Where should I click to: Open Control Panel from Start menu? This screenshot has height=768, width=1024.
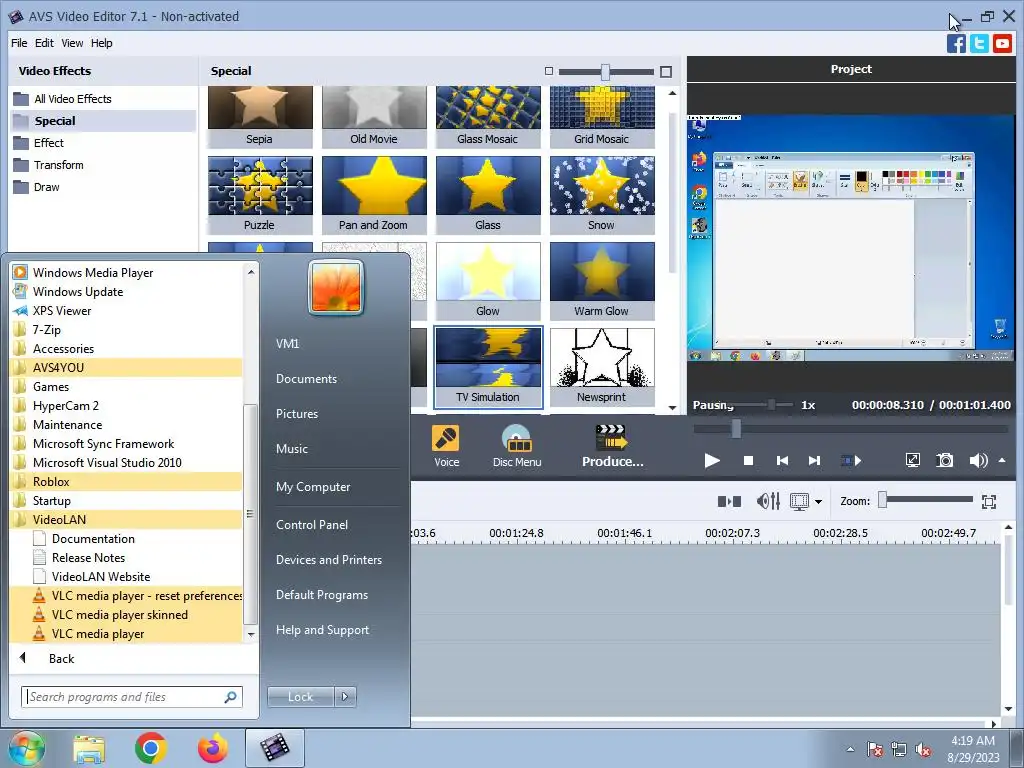pyautogui.click(x=312, y=525)
